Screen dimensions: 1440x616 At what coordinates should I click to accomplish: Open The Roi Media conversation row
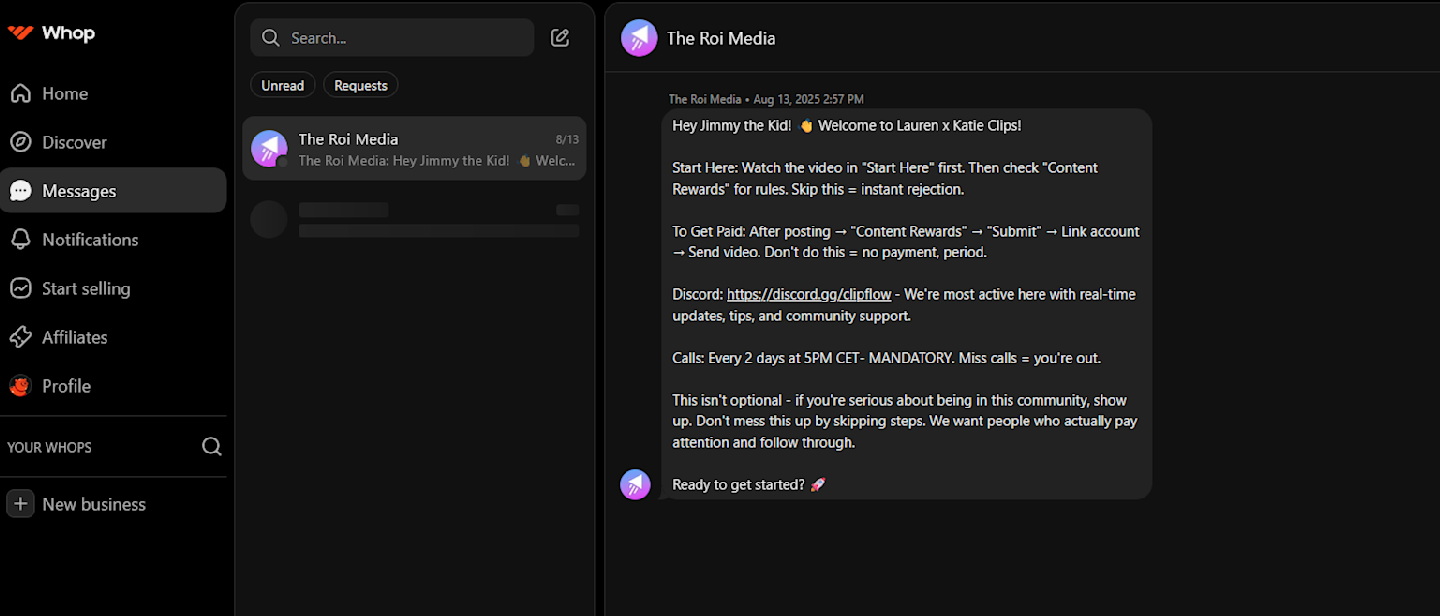tap(414, 149)
